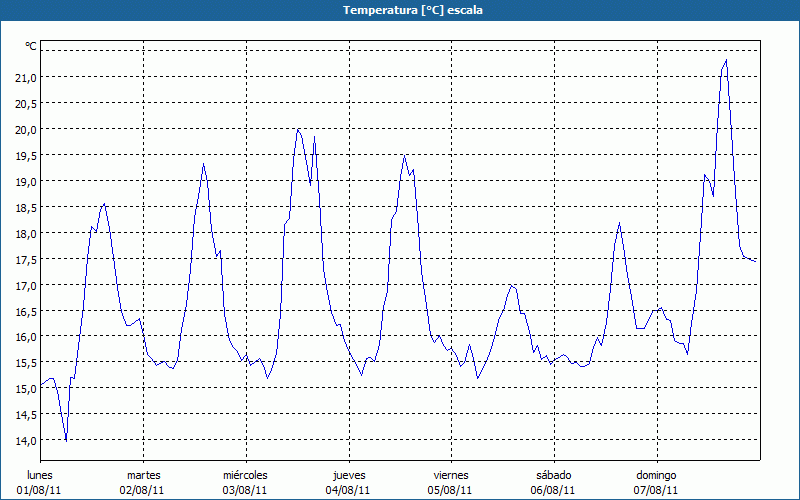
Task: Click the "domingo 07/08/11" date label
Action: click(x=656, y=482)
